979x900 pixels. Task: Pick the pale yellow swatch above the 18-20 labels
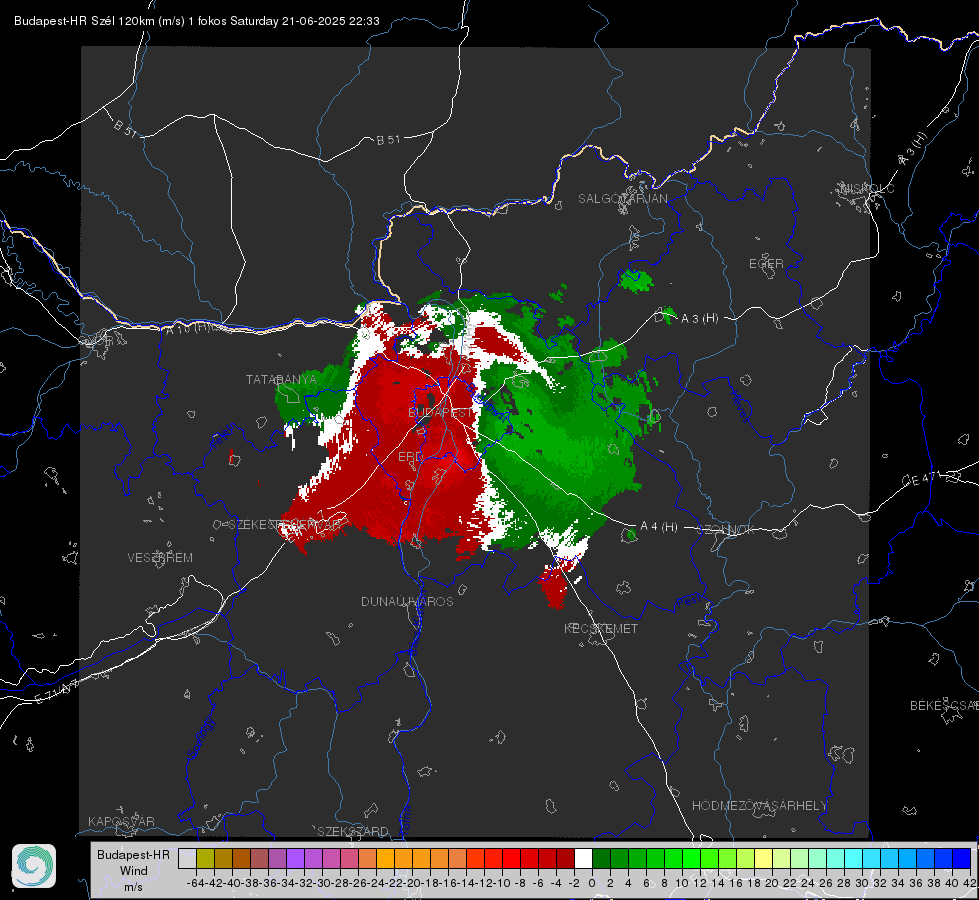[x=764, y=858]
